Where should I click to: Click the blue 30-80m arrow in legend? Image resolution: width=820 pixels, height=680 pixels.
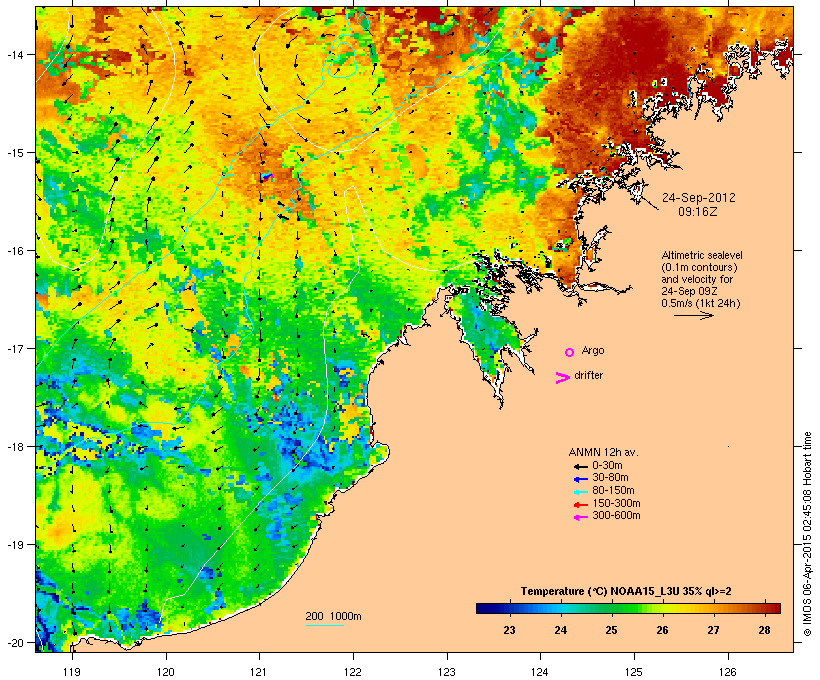coord(580,479)
